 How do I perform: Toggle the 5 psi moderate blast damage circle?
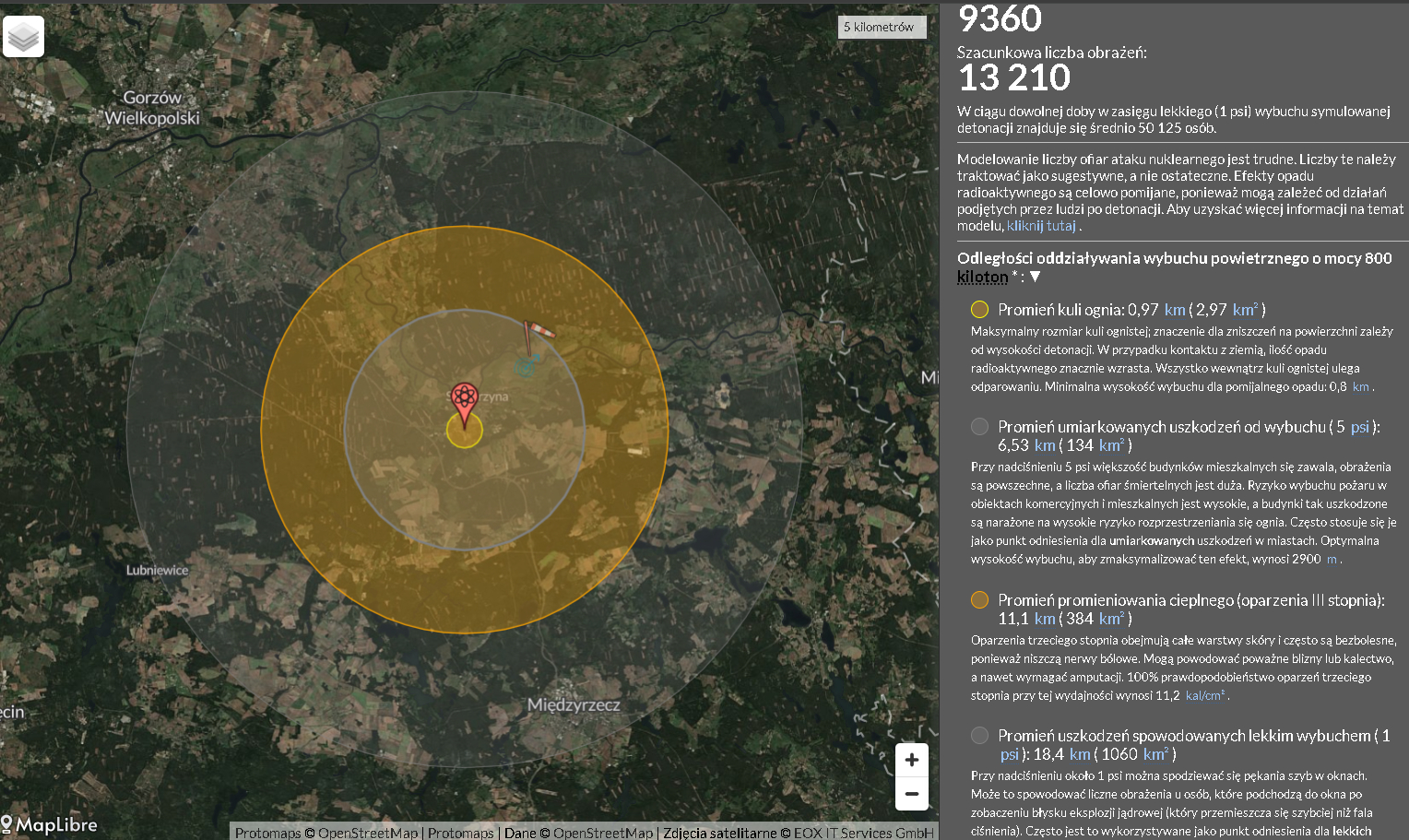click(x=979, y=427)
